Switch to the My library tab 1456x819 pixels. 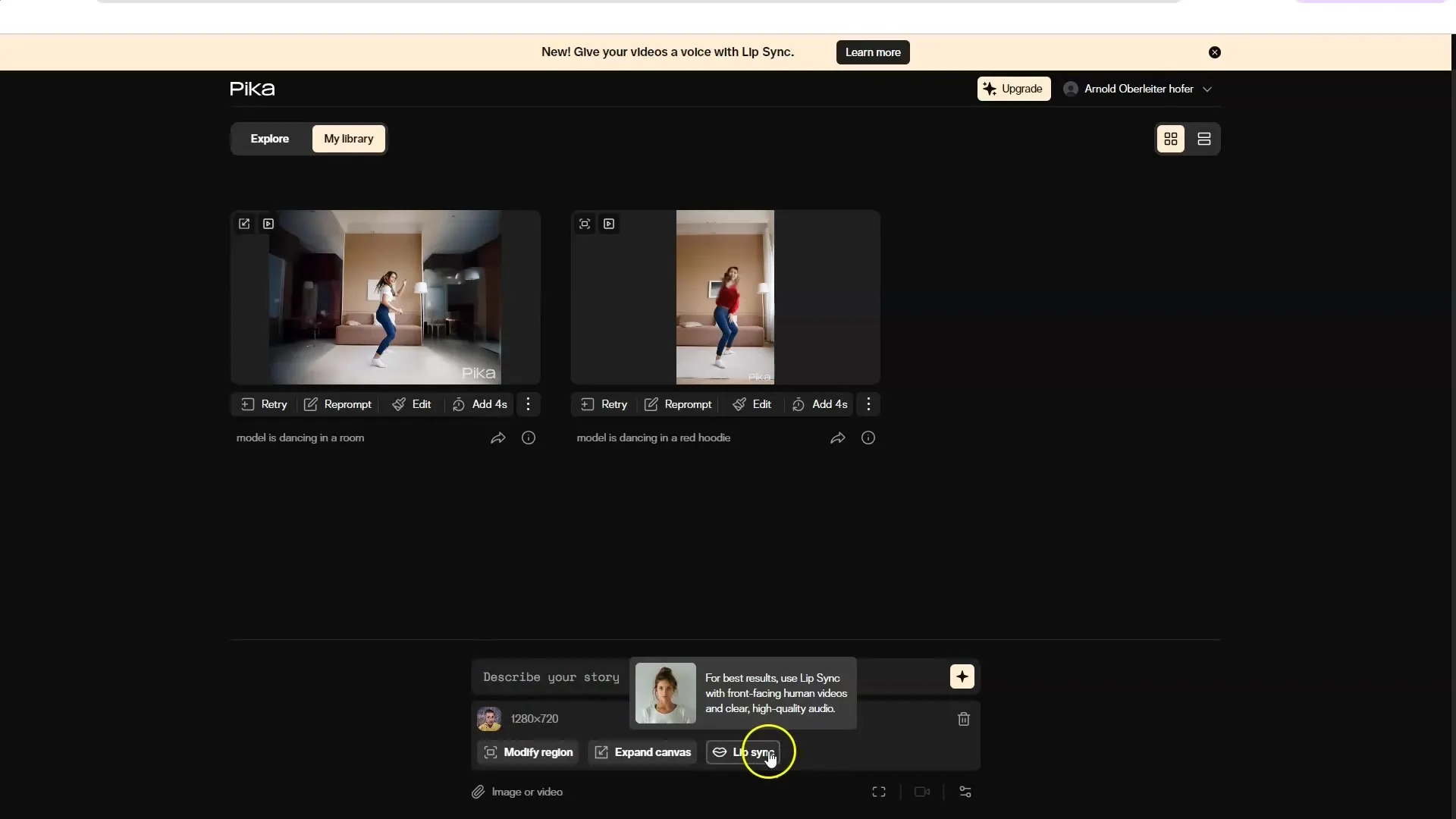click(348, 138)
